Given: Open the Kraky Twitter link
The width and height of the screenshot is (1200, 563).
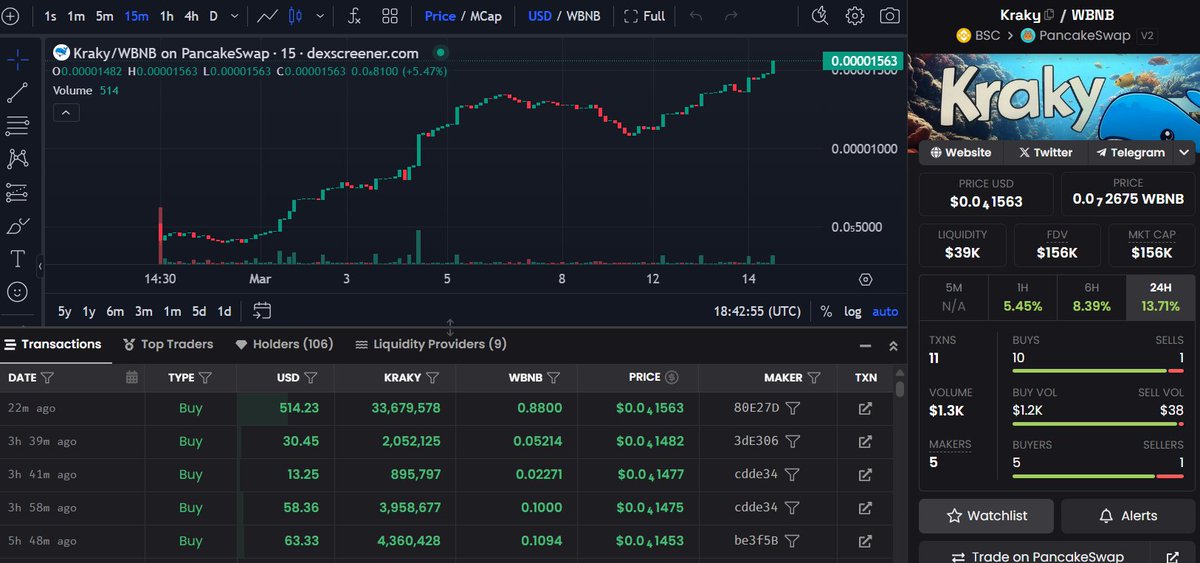Looking at the screenshot, I should pyautogui.click(x=1046, y=153).
